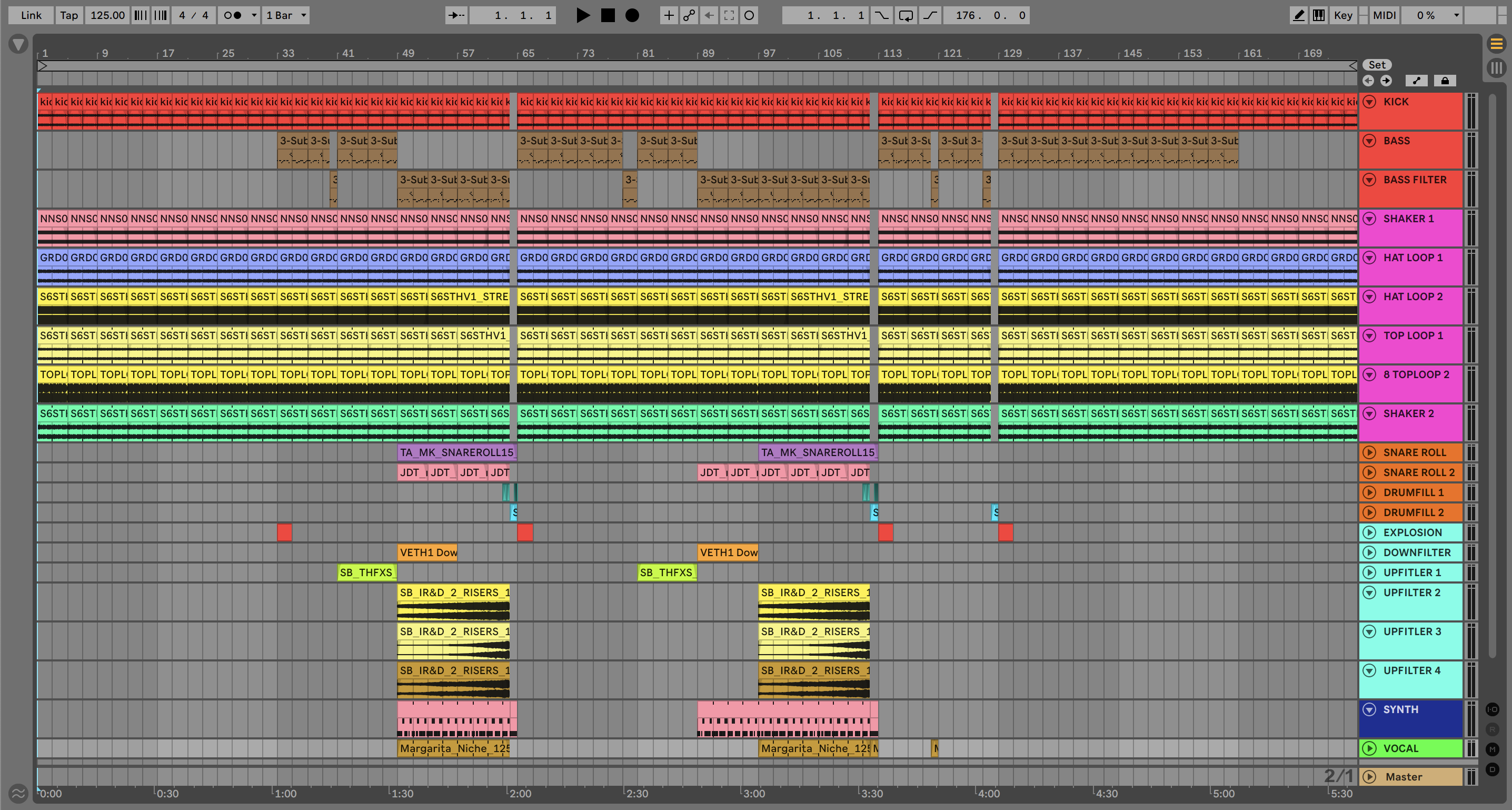Enable MIDI Arrangement Overdub plus button
Viewport: 1512px width, 810px height.
point(669,15)
